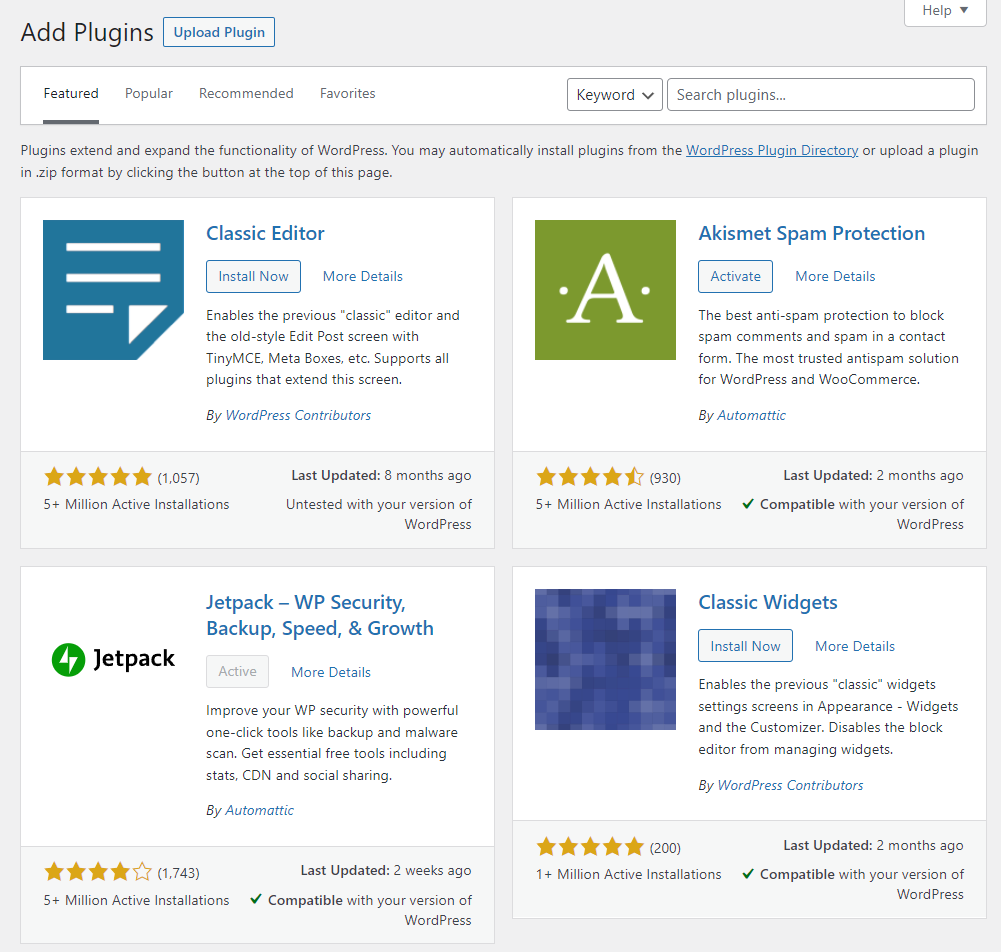Click Classic Widgets' star rating
The height and width of the screenshot is (952, 1001).
[x=591, y=847]
